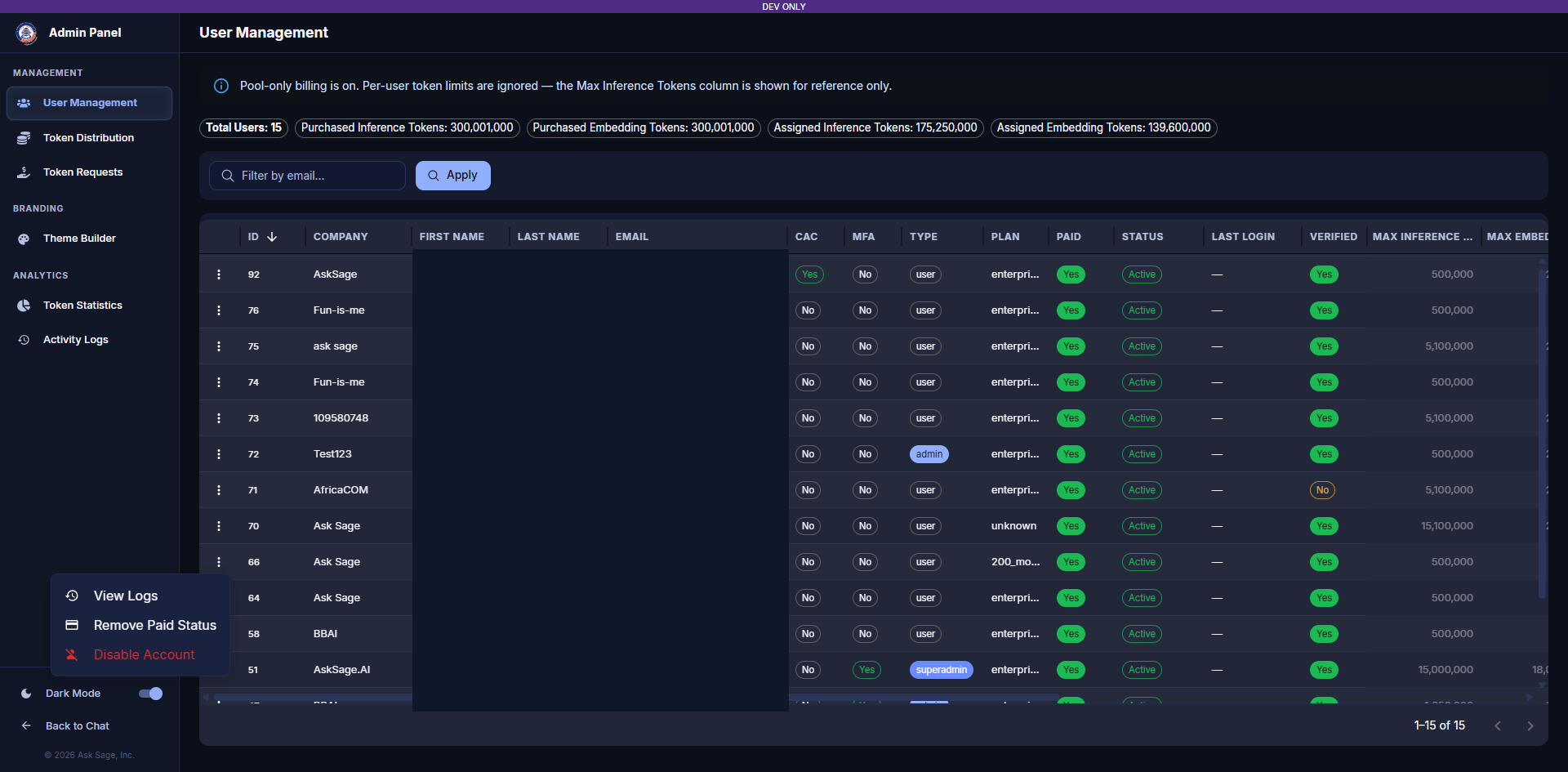The height and width of the screenshot is (772, 1568).
Task: Open row actions menu for AskSage 92
Action: pos(219,274)
